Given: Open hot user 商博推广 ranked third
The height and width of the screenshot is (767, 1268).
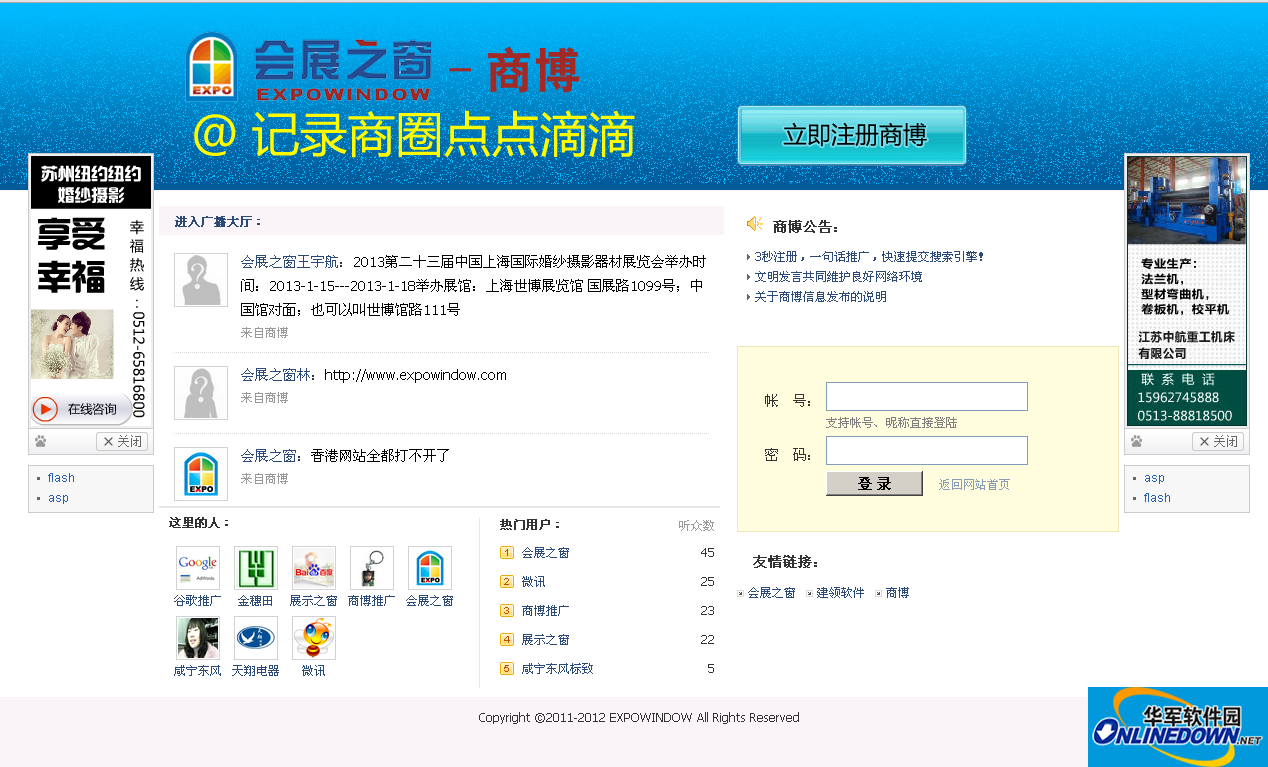Looking at the screenshot, I should coord(546,611).
